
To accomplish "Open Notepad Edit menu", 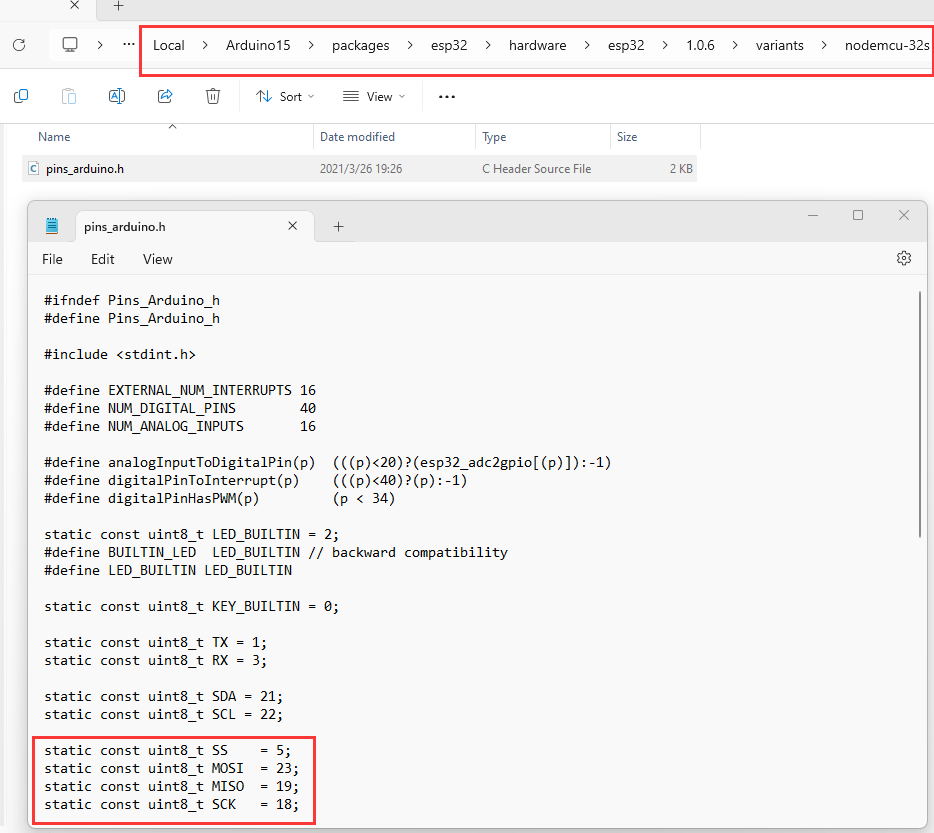I will click(103, 259).
